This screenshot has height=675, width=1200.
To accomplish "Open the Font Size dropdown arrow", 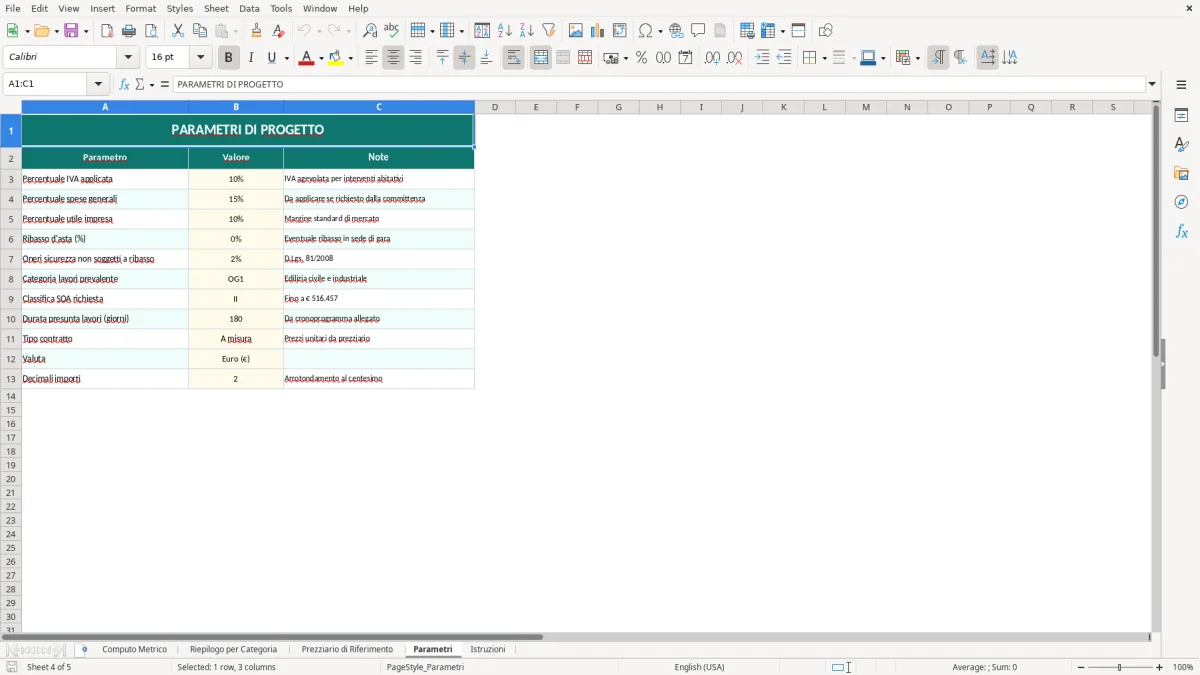I will tap(200, 58).
